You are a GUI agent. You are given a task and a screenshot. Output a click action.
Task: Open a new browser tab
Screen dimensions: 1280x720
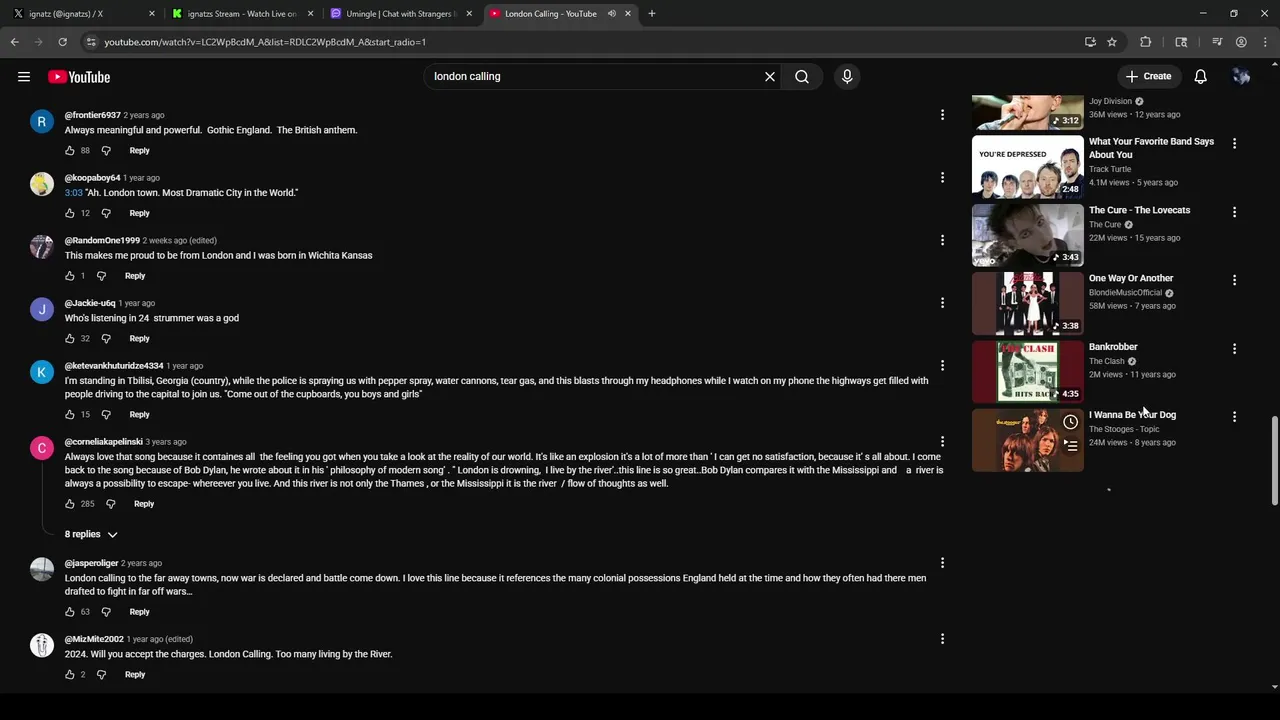[x=652, y=14]
